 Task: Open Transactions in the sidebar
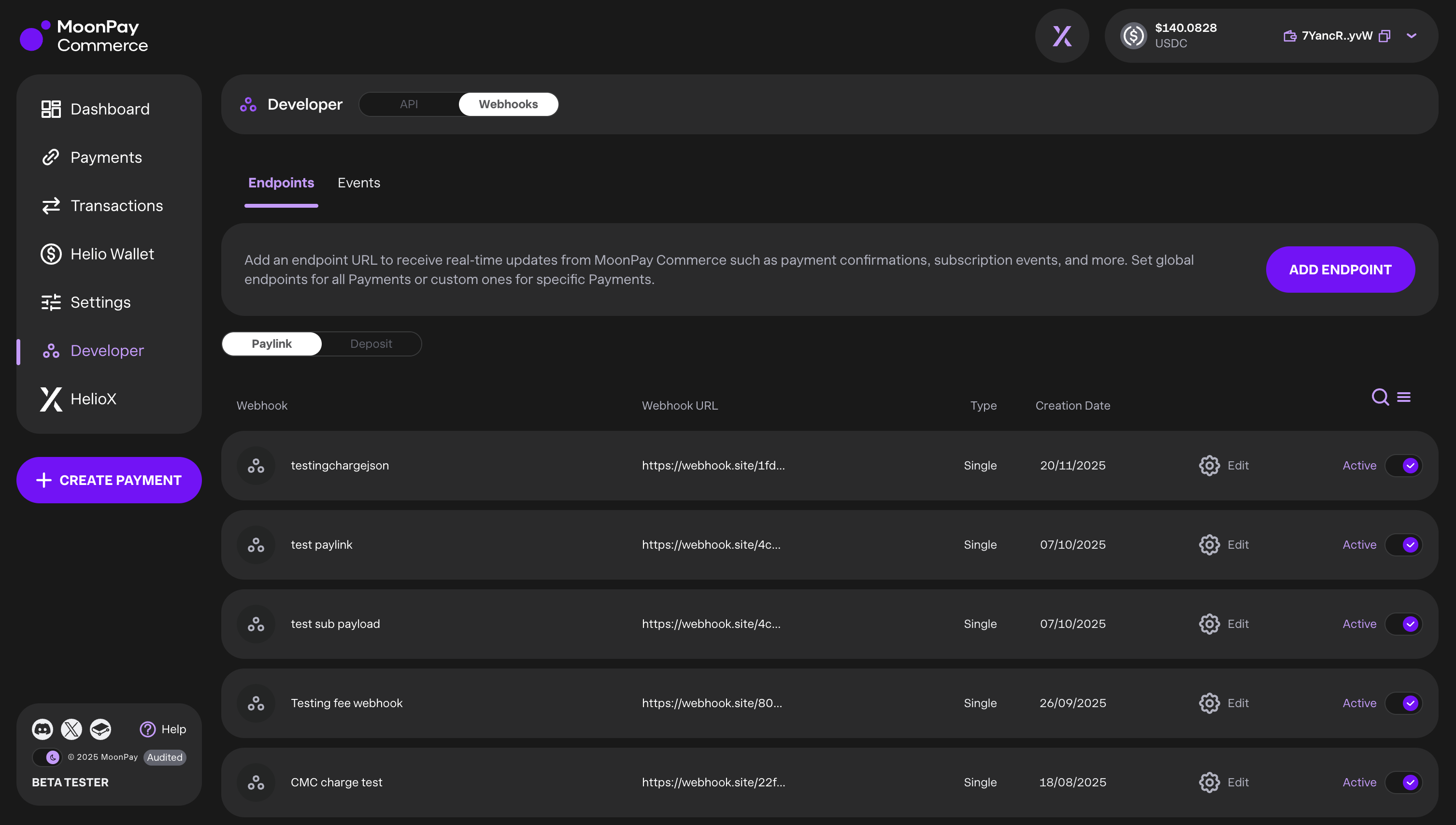point(116,206)
